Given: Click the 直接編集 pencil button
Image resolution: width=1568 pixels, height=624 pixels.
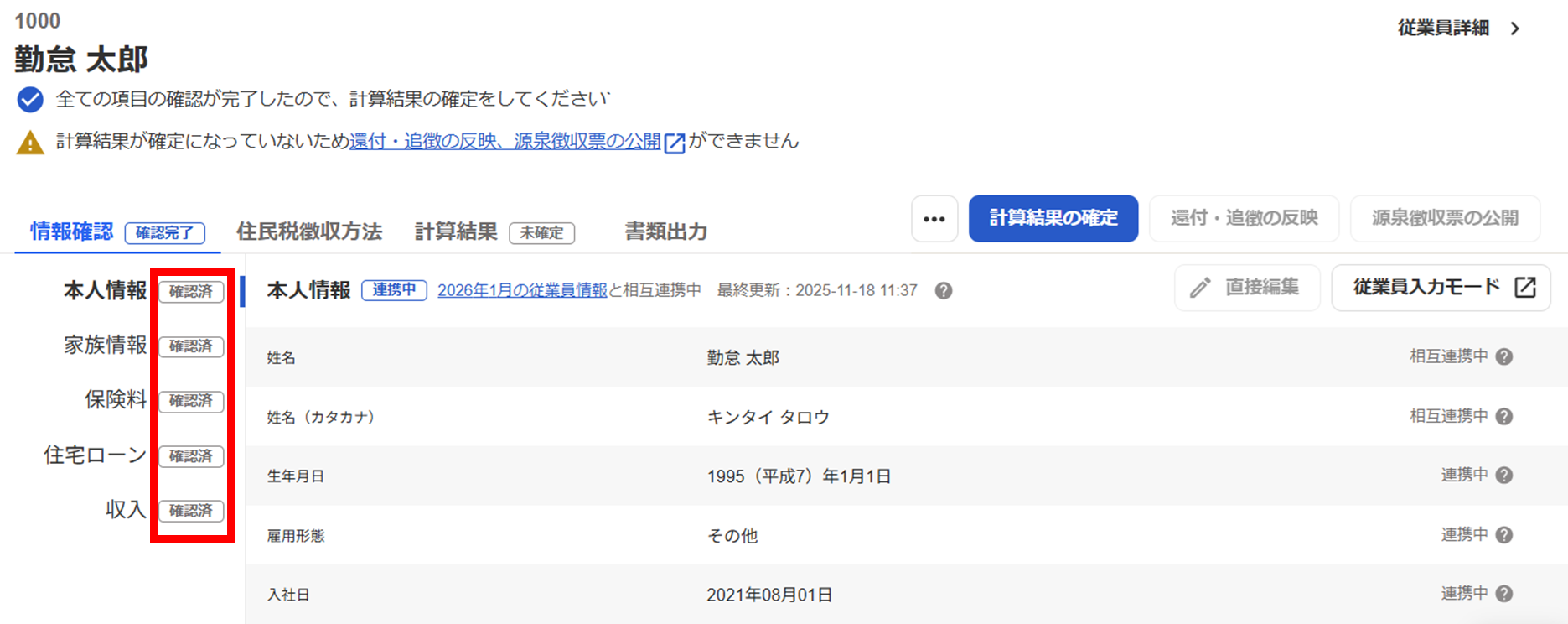Looking at the screenshot, I should pos(1247,288).
